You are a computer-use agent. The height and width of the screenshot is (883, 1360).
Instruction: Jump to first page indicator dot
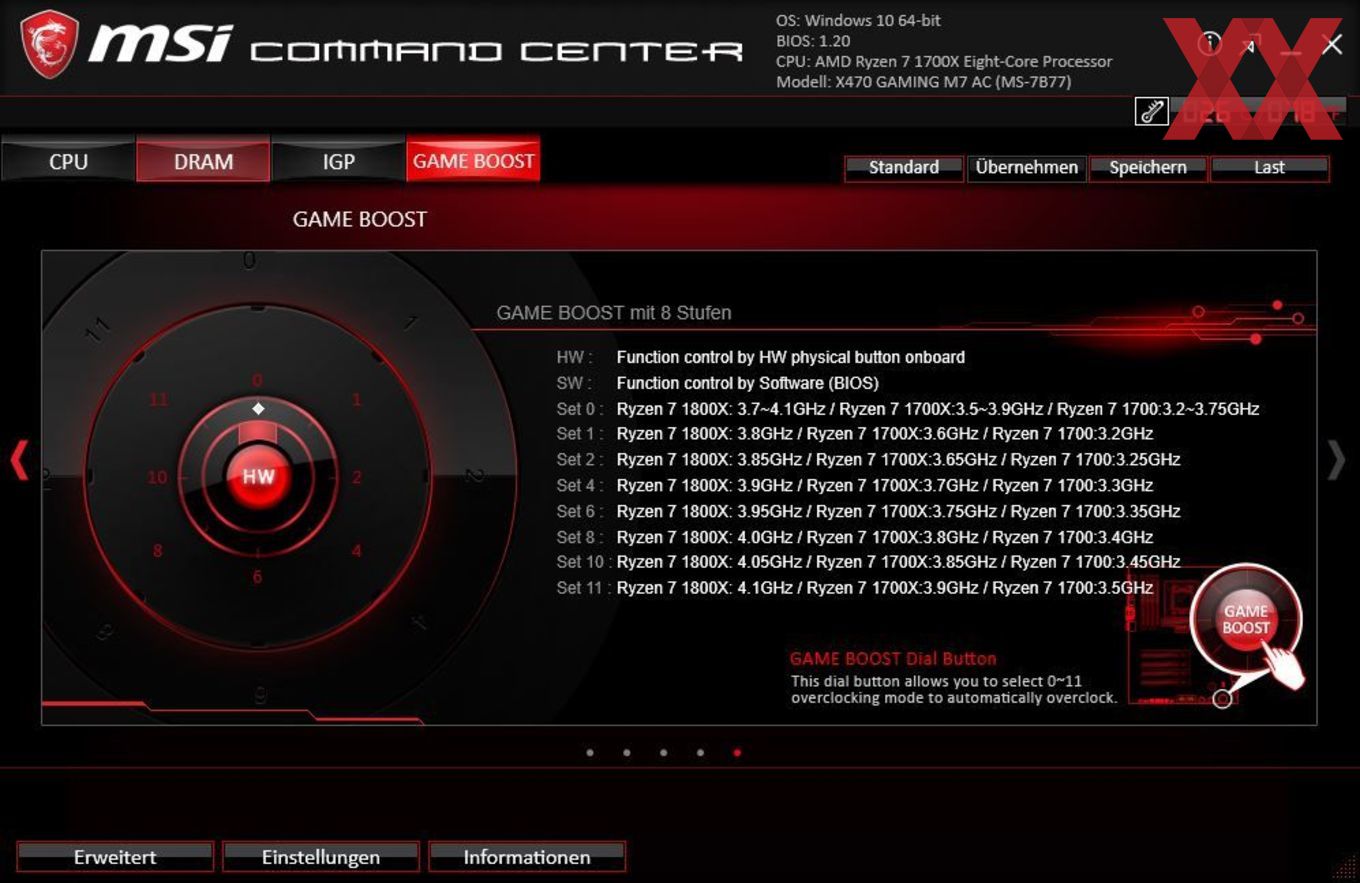[x=590, y=752]
